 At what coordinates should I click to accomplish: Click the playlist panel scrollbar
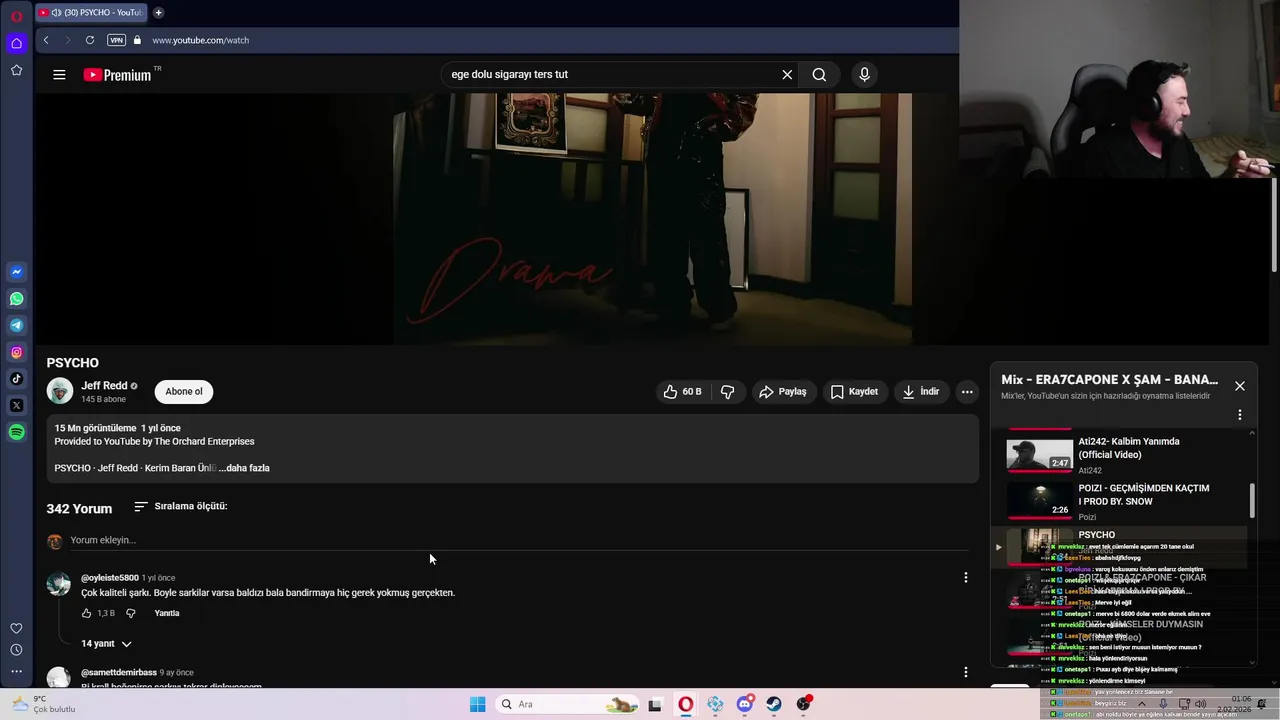tap(1252, 501)
